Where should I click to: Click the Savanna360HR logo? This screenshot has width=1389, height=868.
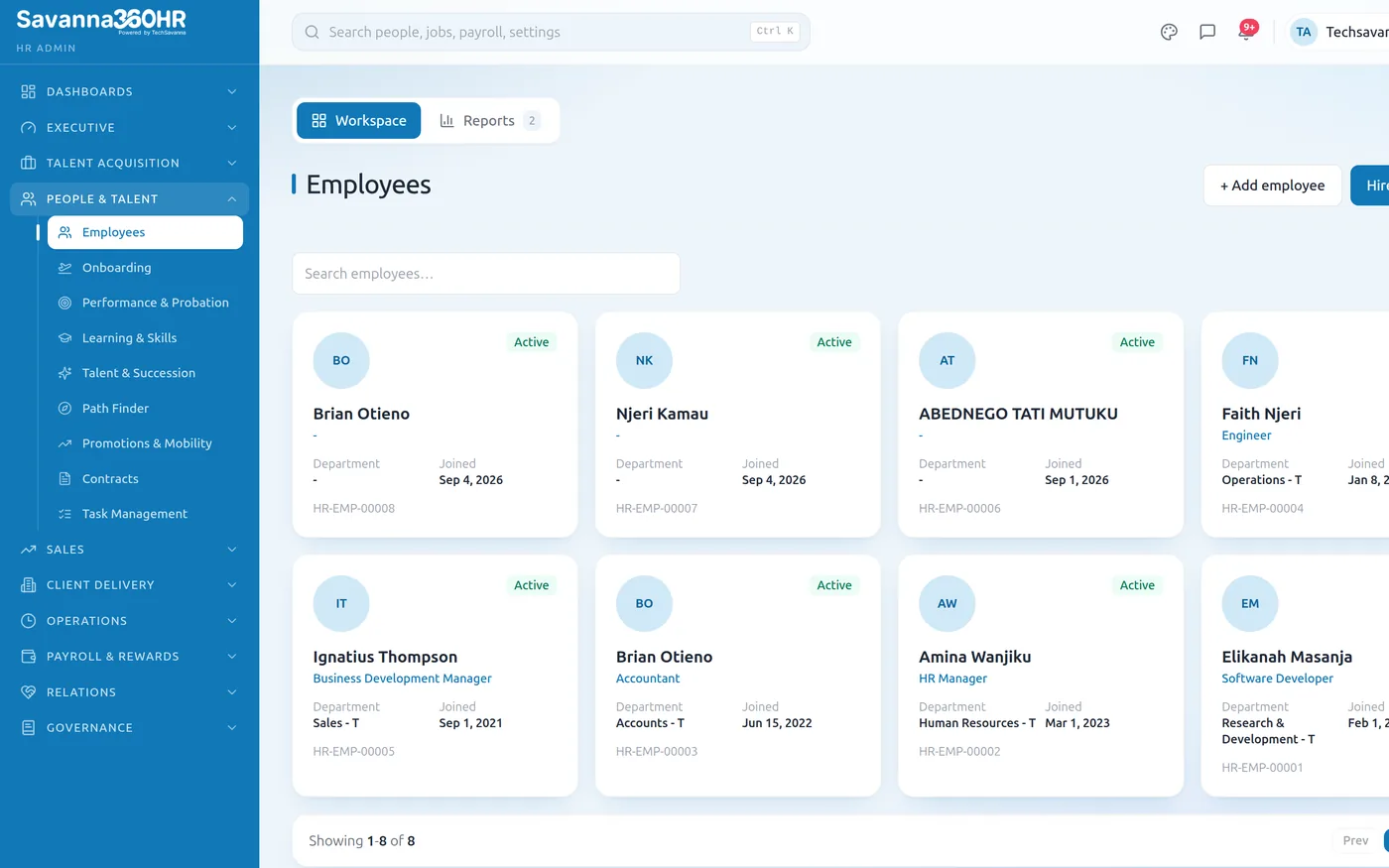(x=101, y=21)
